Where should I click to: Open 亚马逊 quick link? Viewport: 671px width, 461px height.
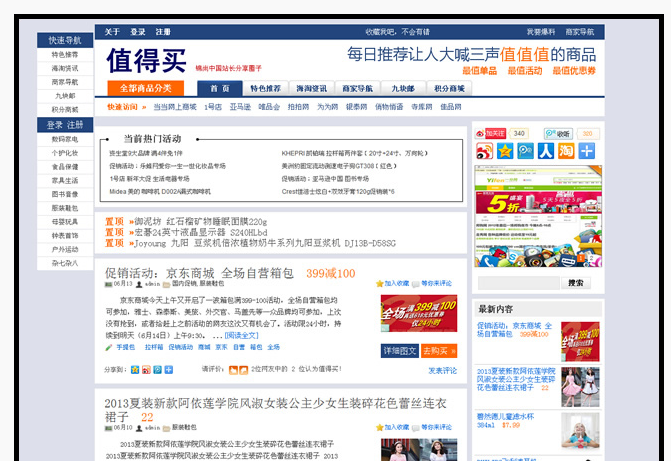240,107
